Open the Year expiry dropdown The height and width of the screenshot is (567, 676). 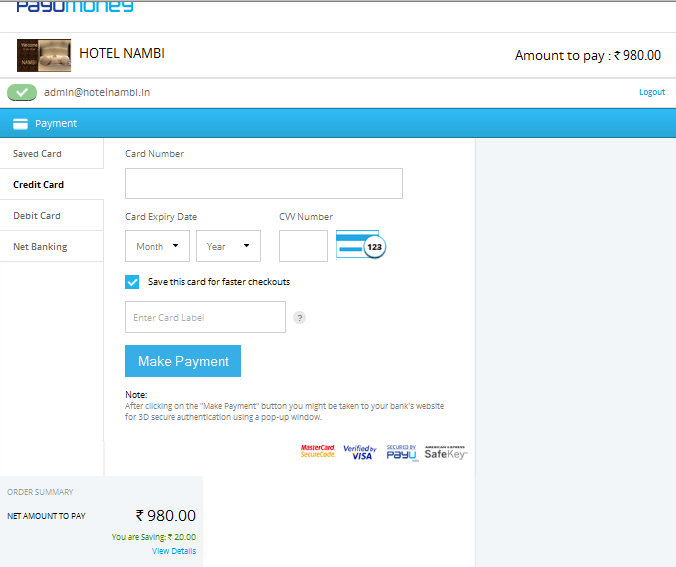pos(228,246)
